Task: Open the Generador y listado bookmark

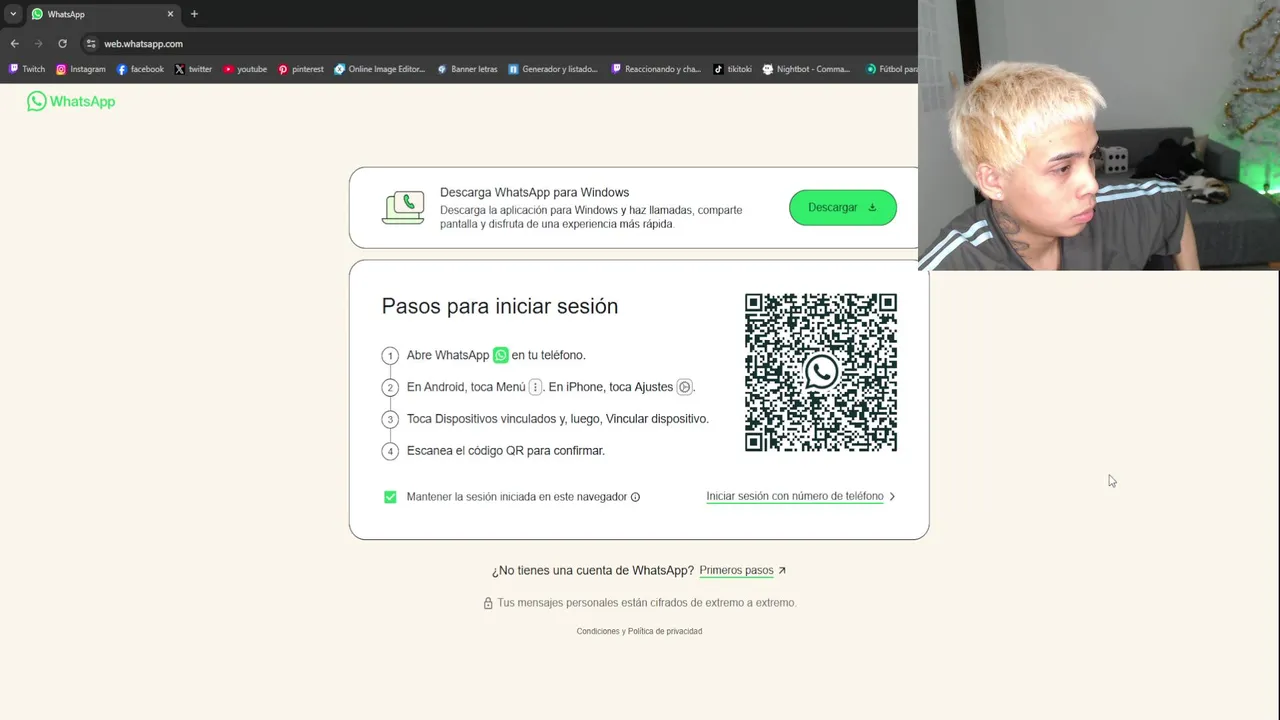Action: (x=553, y=69)
